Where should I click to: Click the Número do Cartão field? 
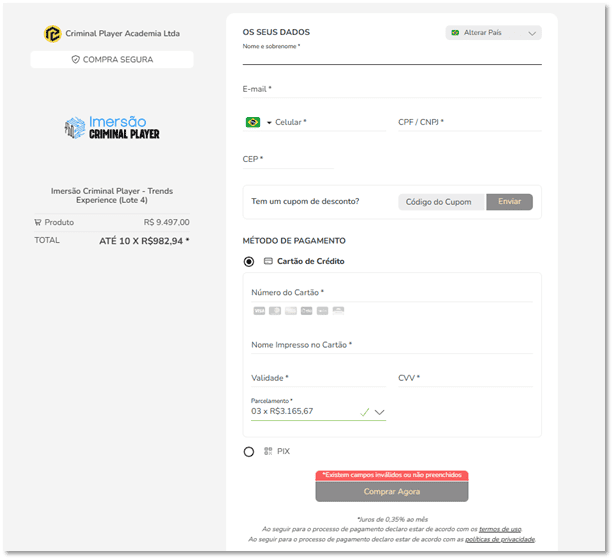(x=392, y=293)
